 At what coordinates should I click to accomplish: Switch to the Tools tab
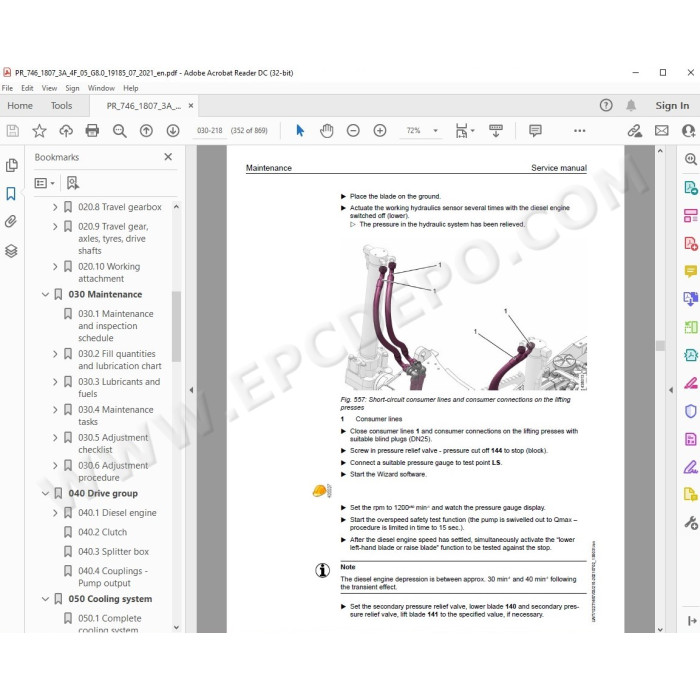click(61, 106)
